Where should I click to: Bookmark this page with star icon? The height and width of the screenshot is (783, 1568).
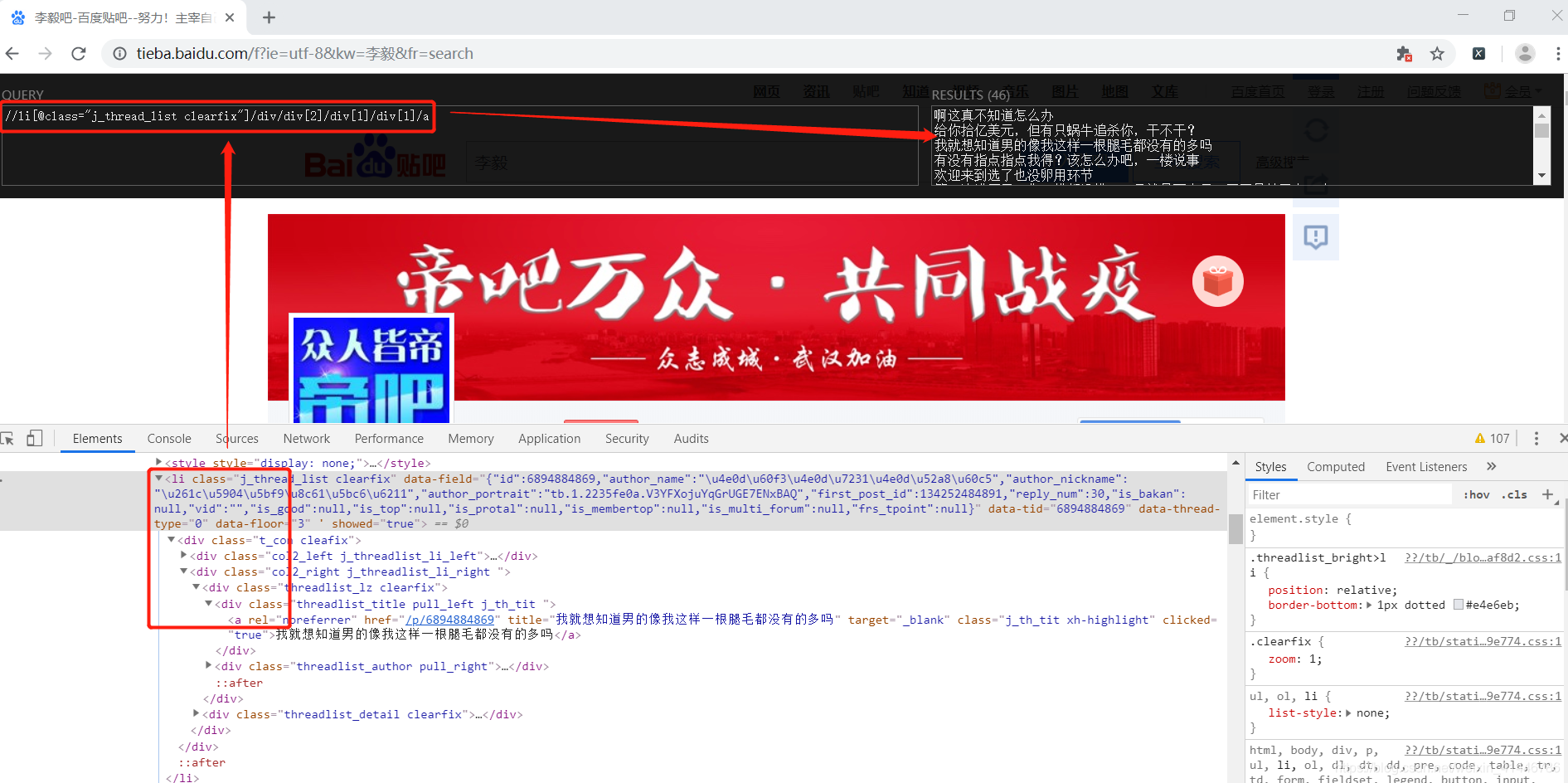coord(1437,54)
